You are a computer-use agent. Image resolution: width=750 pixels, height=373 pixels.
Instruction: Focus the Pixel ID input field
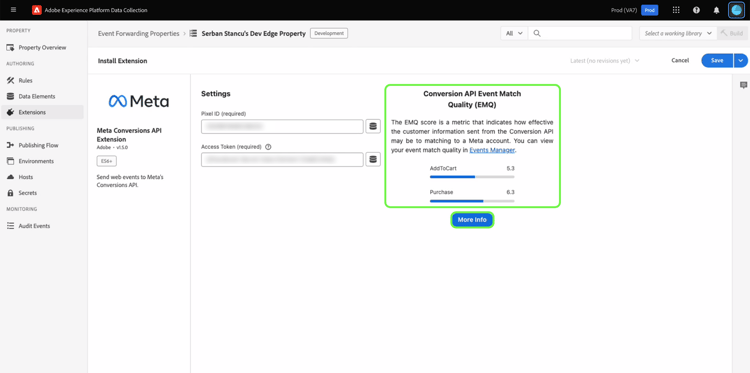coord(282,127)
